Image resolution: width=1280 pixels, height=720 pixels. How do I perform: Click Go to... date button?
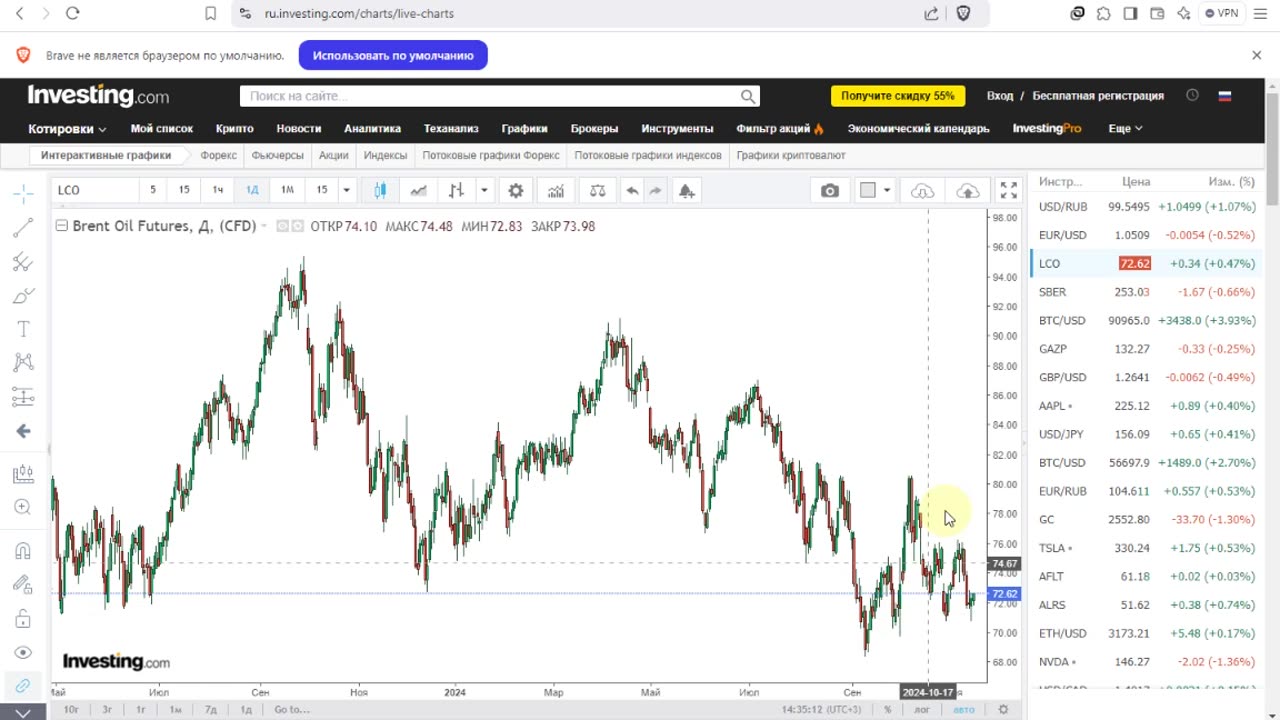click(x=291, y=709)
